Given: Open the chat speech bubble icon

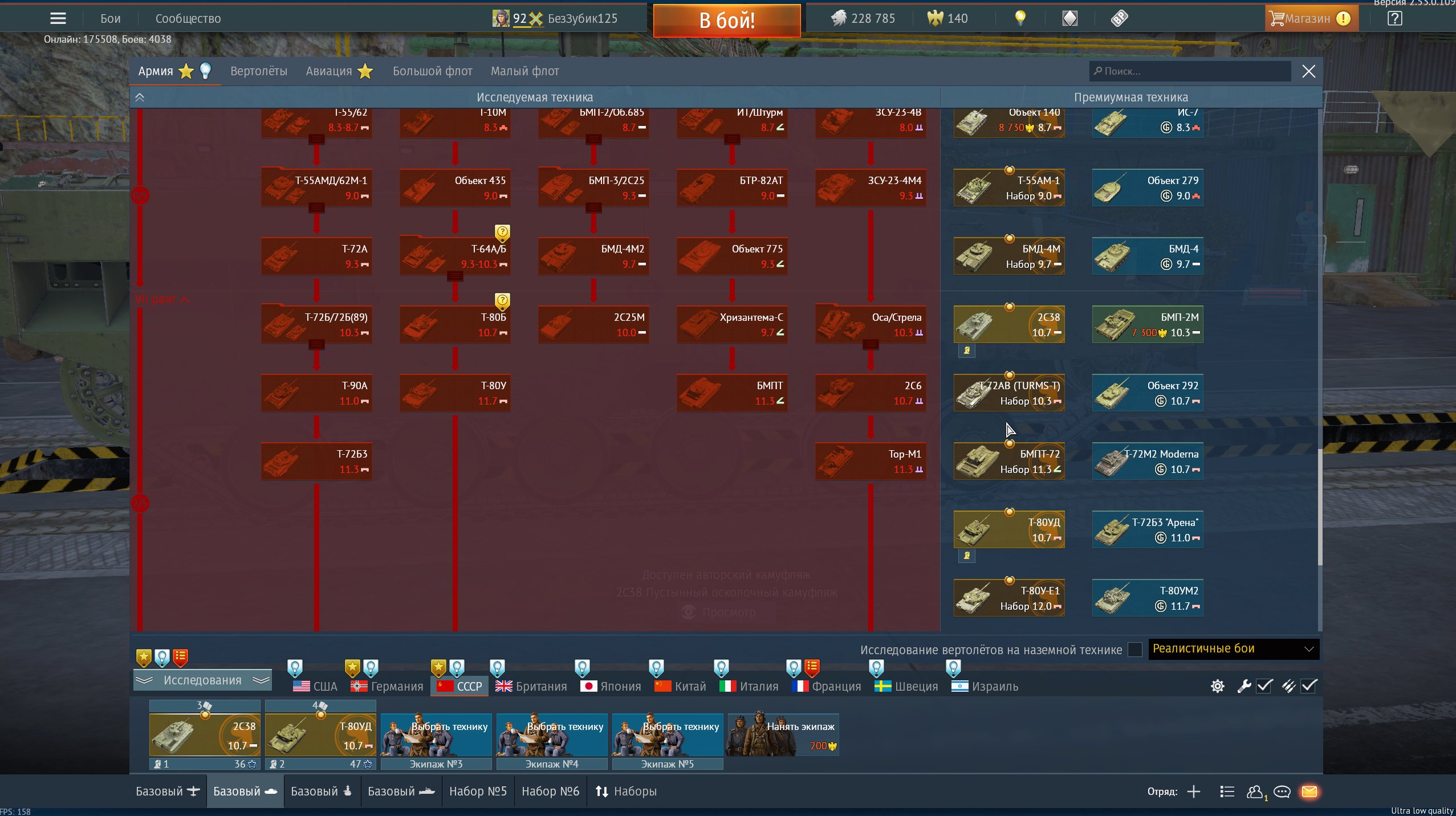Looking at the screenshot, I should point(1282,791).
